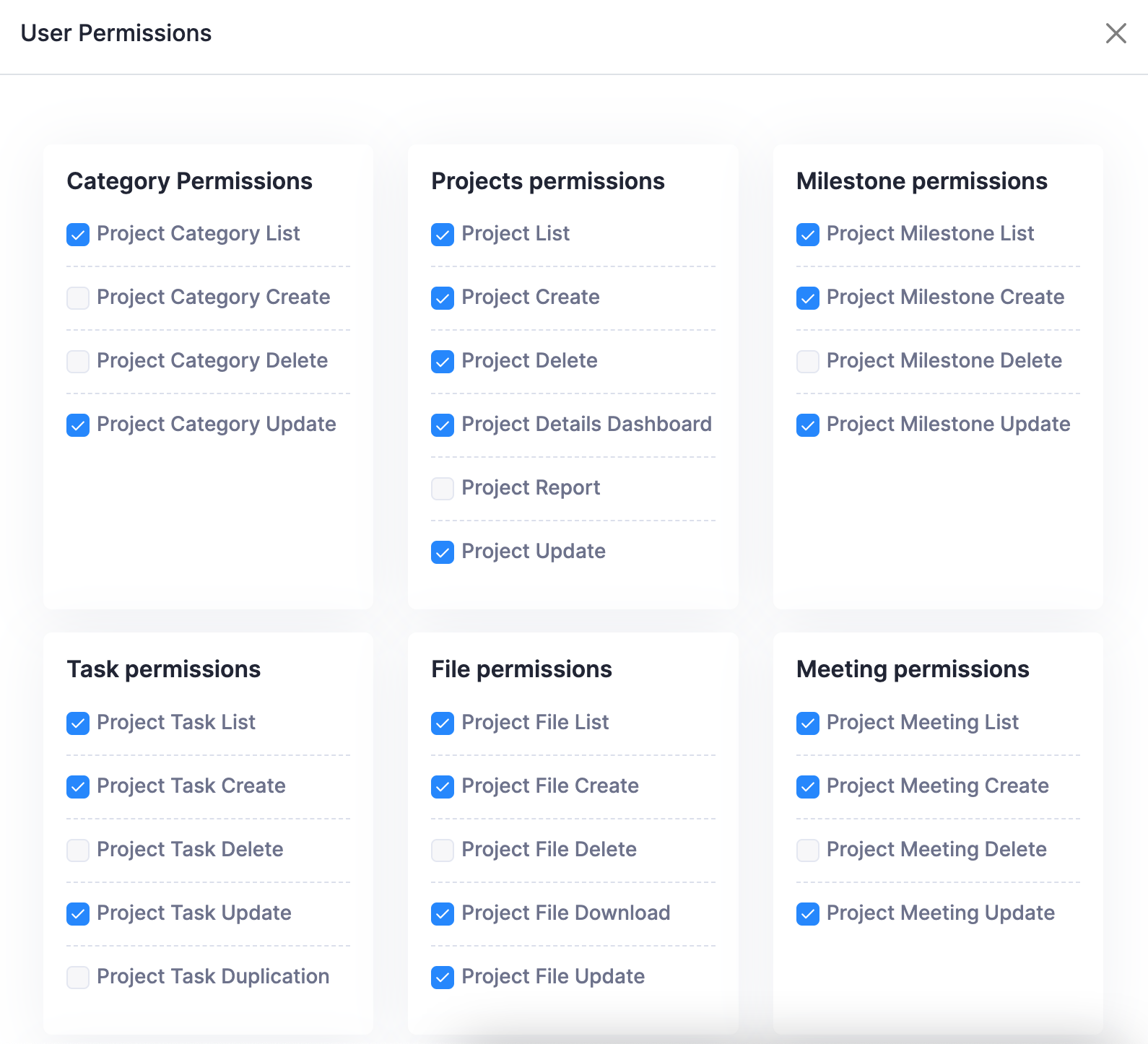The width and height of the screenshot is (1148, 1044).
Task: Check the Project Task Duplication box
Action: point(78,978)
